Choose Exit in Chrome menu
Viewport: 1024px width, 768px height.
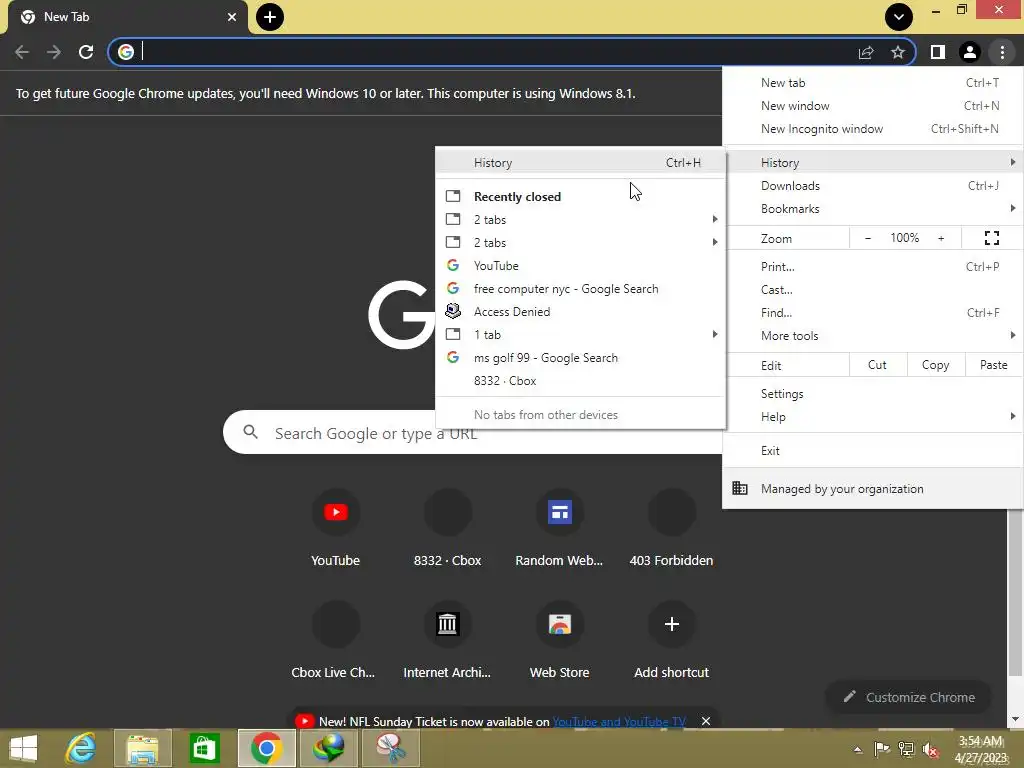(872, 451)
